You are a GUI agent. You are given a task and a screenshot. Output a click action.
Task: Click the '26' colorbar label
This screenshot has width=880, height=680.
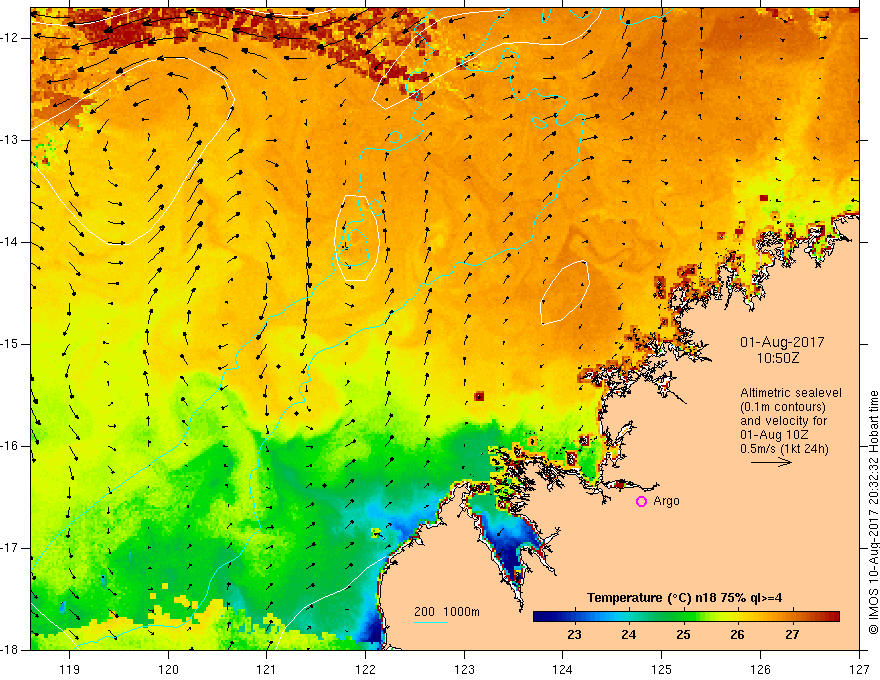coord(737,635)
